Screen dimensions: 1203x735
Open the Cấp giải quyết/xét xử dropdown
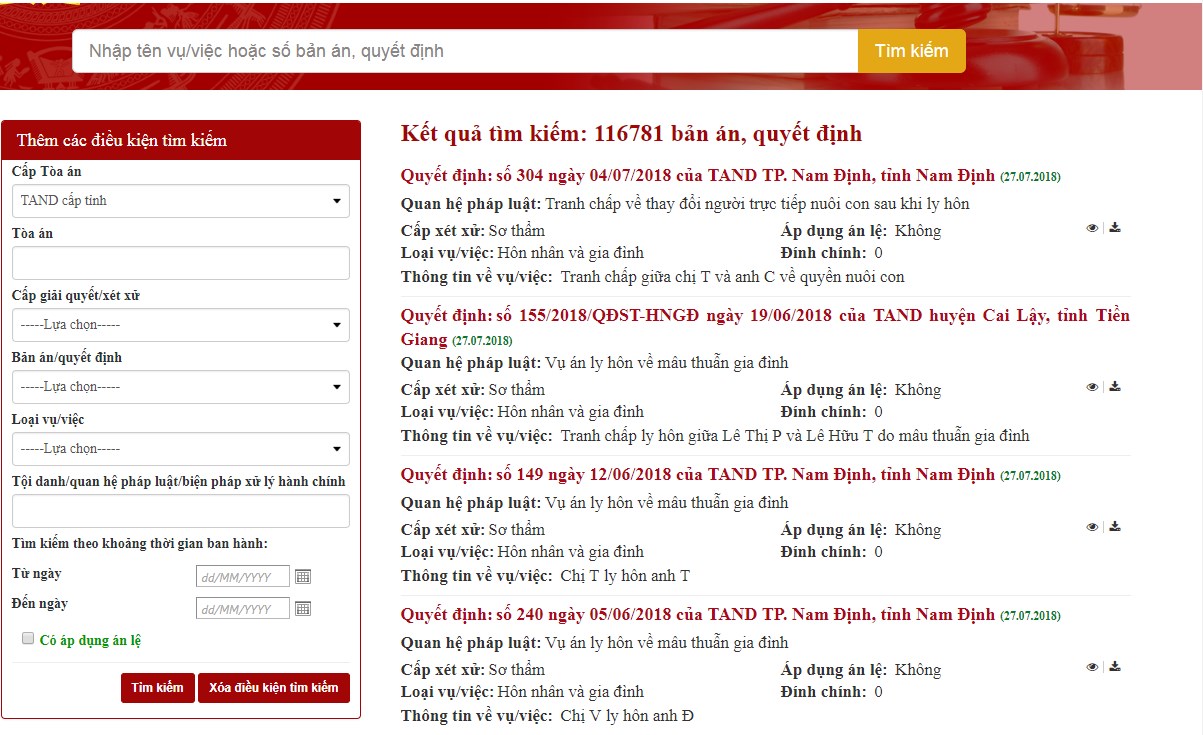(181, 325)
